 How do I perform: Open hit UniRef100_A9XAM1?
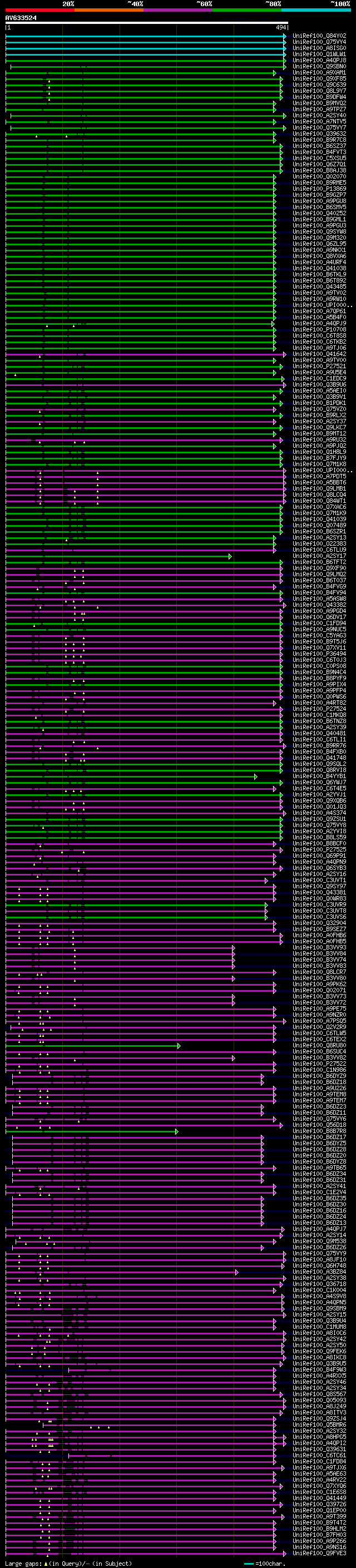319,72
